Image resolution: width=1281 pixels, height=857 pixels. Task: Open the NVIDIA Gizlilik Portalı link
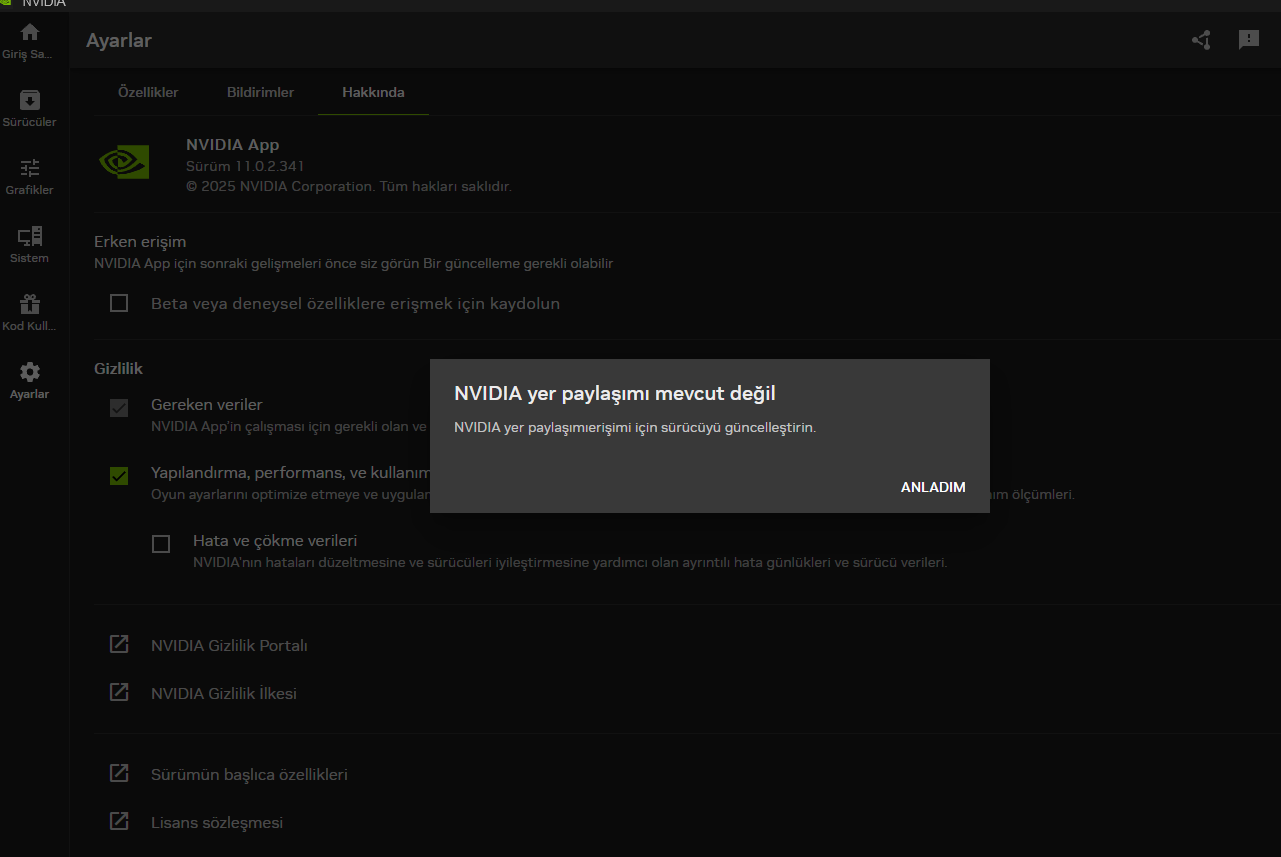click(x=229, y=645)
